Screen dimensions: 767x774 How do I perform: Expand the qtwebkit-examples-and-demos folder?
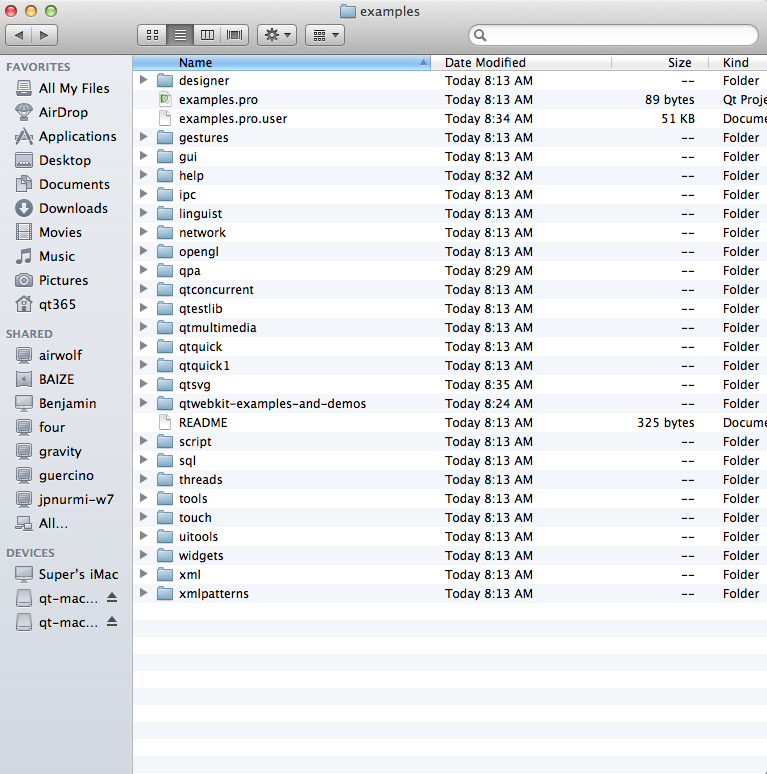point(144,404)
